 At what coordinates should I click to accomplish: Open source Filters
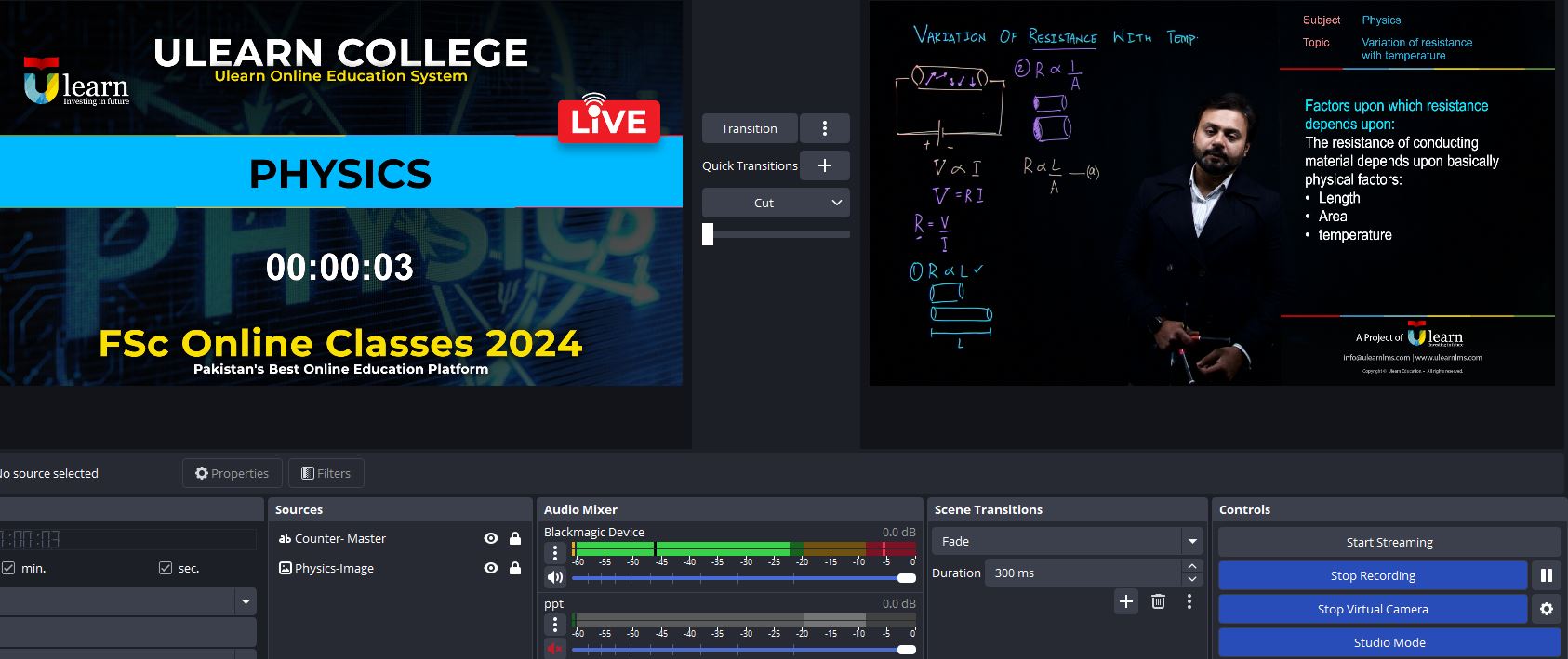[x=326, y=473]
